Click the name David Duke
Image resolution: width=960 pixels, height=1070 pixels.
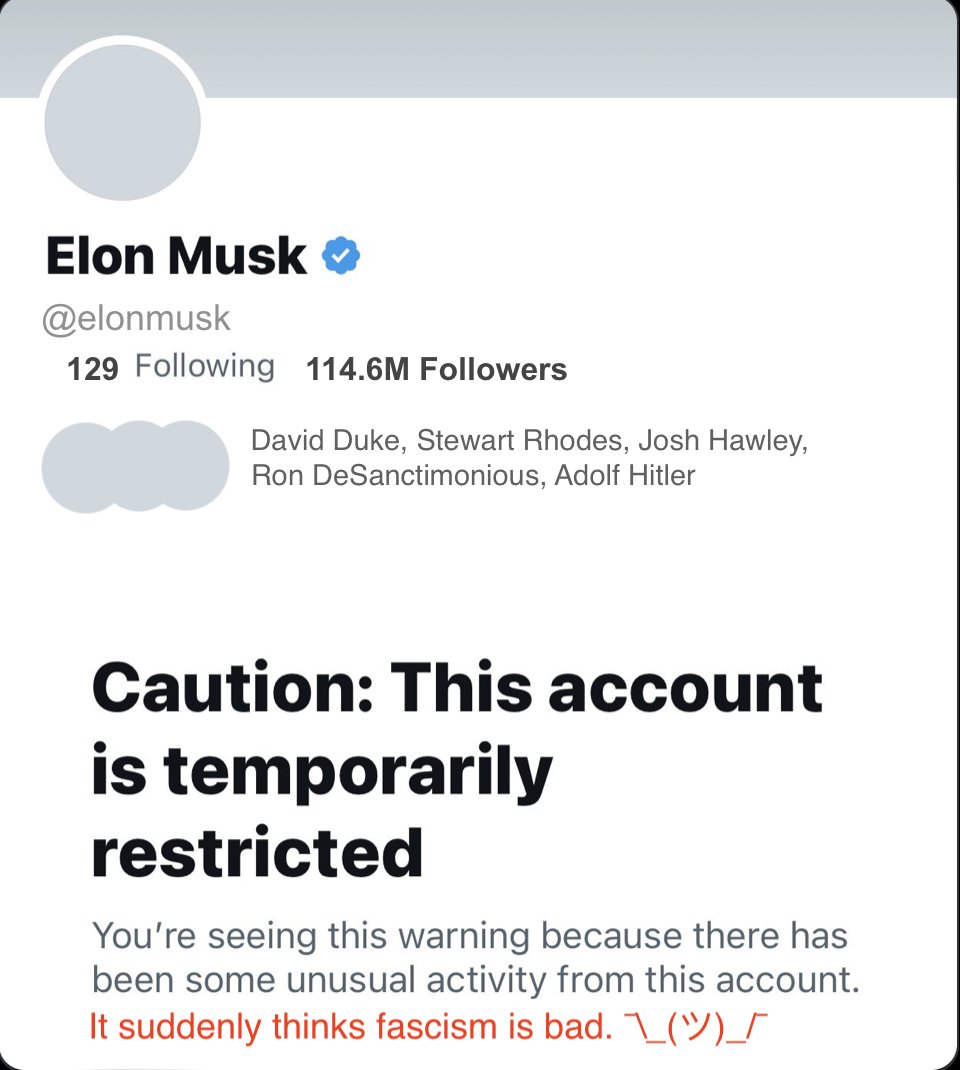tap(325, 441)
